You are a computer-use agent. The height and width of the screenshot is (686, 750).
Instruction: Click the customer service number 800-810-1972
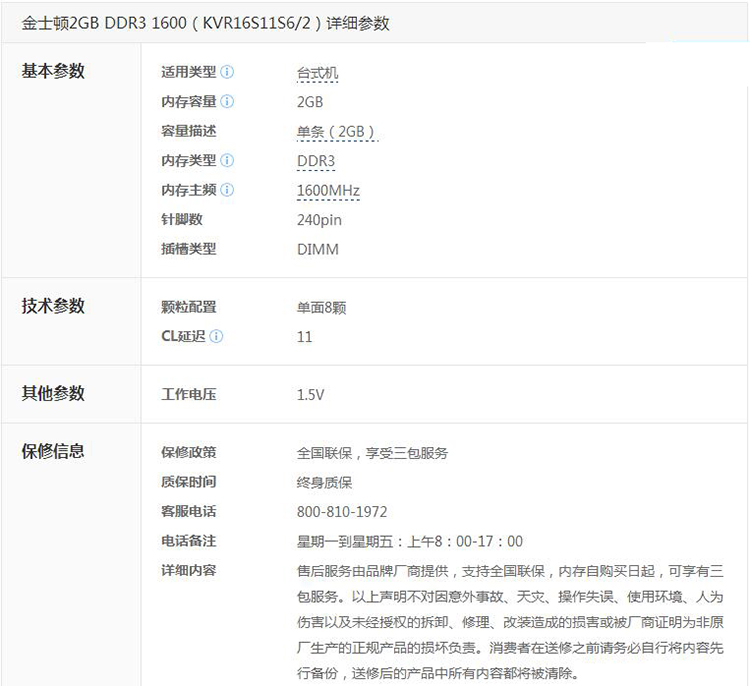click(x=342, y=511)
